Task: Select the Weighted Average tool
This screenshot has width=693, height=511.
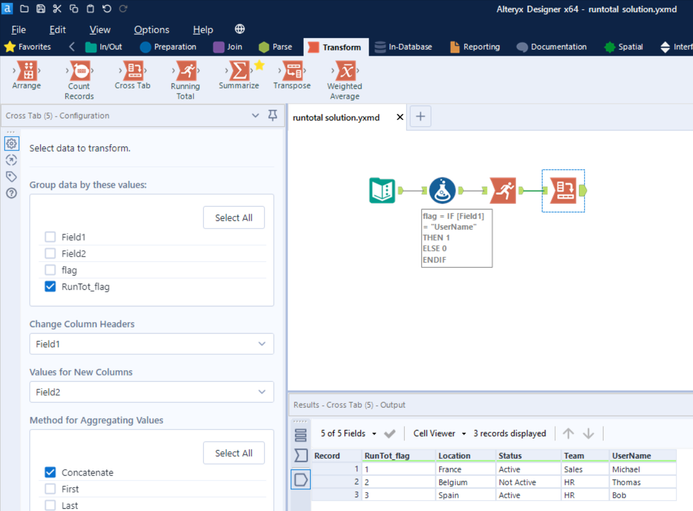Action: coord(345,71)
